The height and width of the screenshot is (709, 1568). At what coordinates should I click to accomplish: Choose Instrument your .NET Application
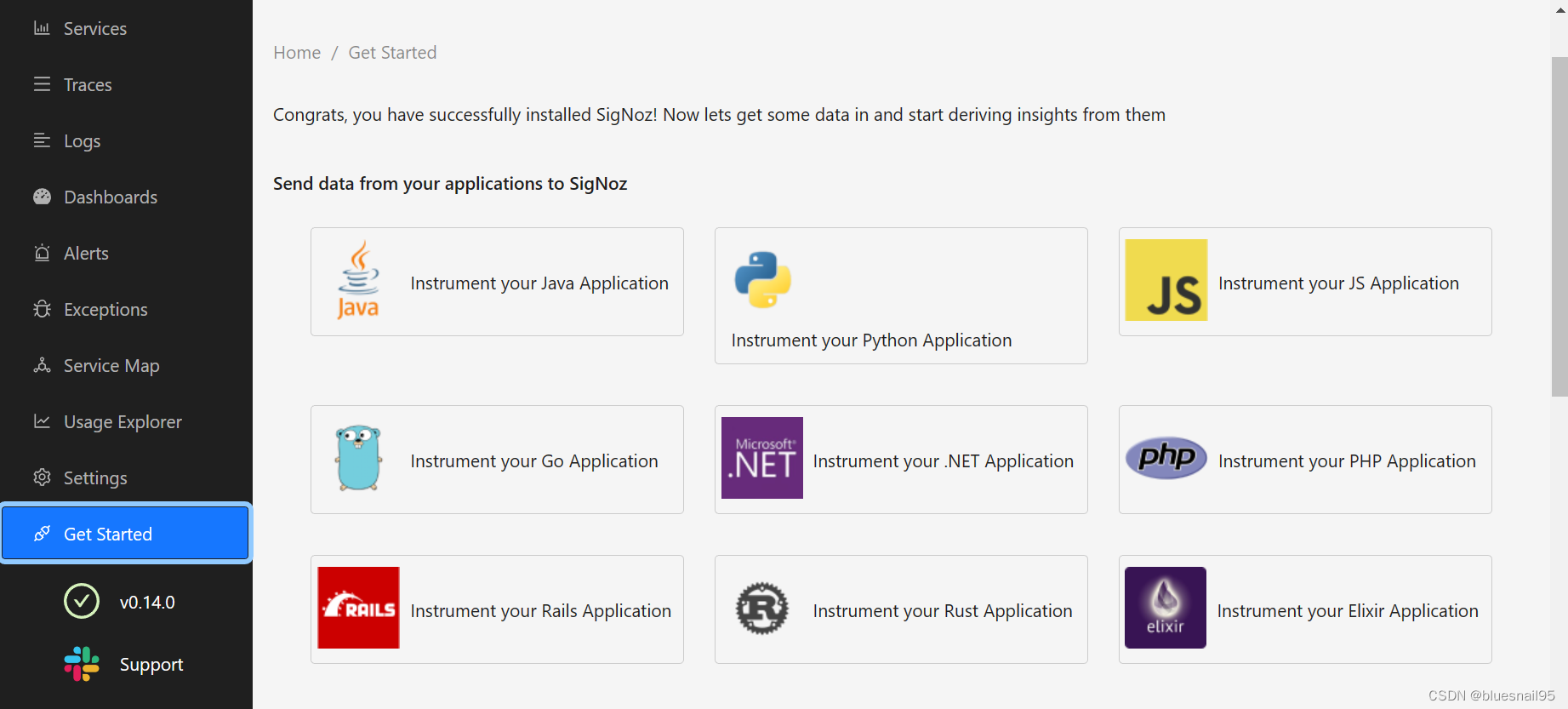pyautogui.click(x=901, y=460)
